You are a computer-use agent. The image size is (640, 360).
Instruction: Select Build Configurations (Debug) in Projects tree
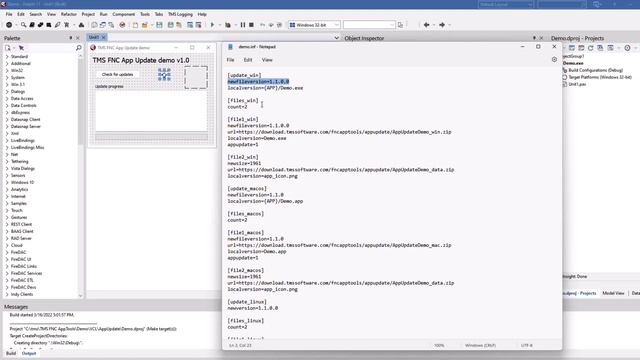pyautogui.click(x=596, y=70)
